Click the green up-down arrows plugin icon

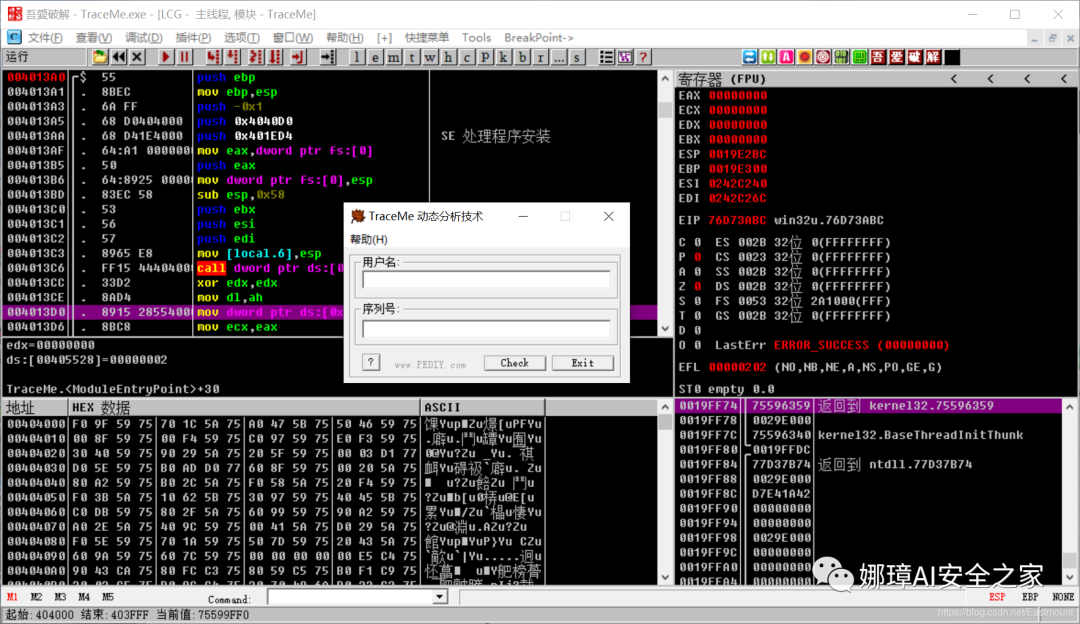[x=768, y=57]
